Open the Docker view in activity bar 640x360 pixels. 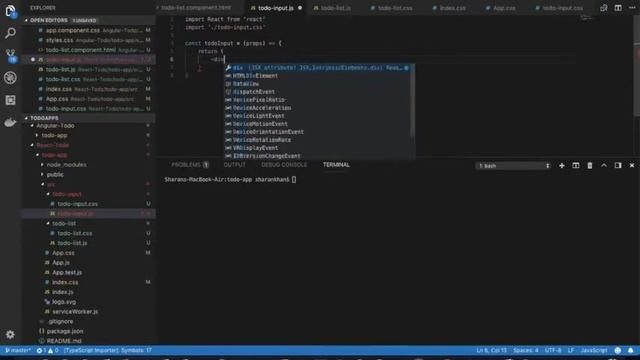[x=10, y=122]
